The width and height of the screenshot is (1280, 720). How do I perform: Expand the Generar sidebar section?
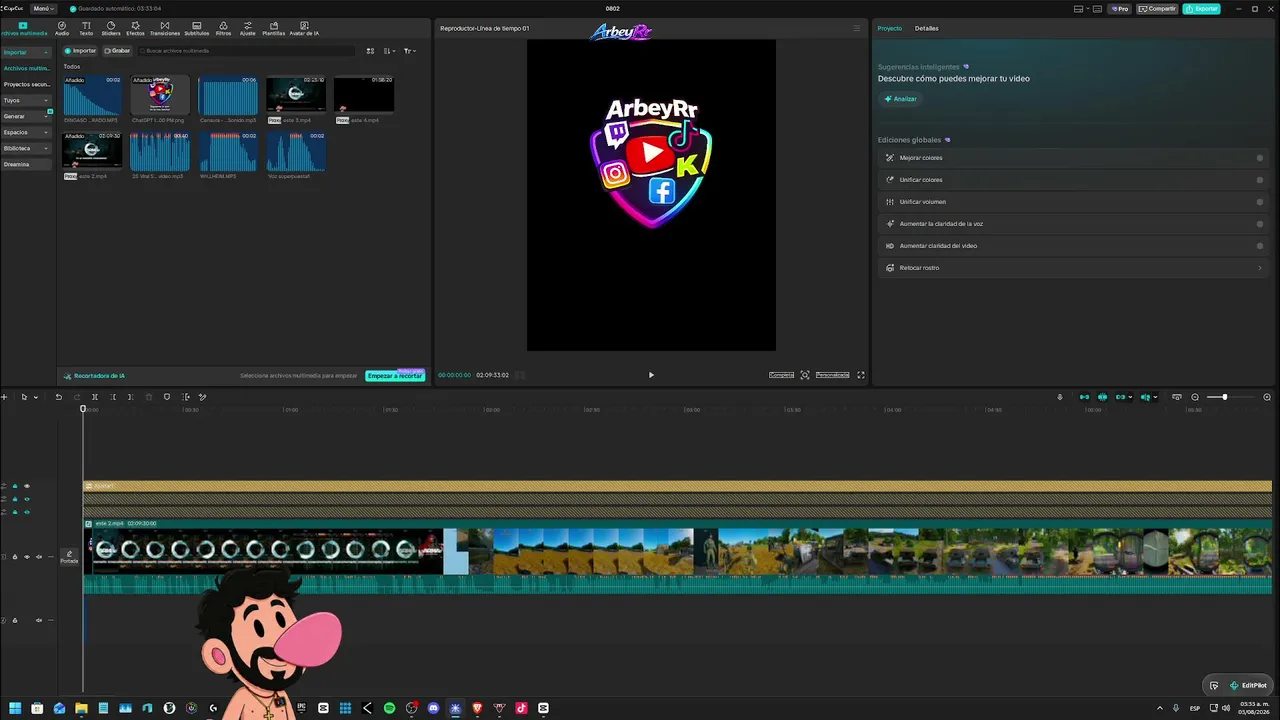click(25, 116)
